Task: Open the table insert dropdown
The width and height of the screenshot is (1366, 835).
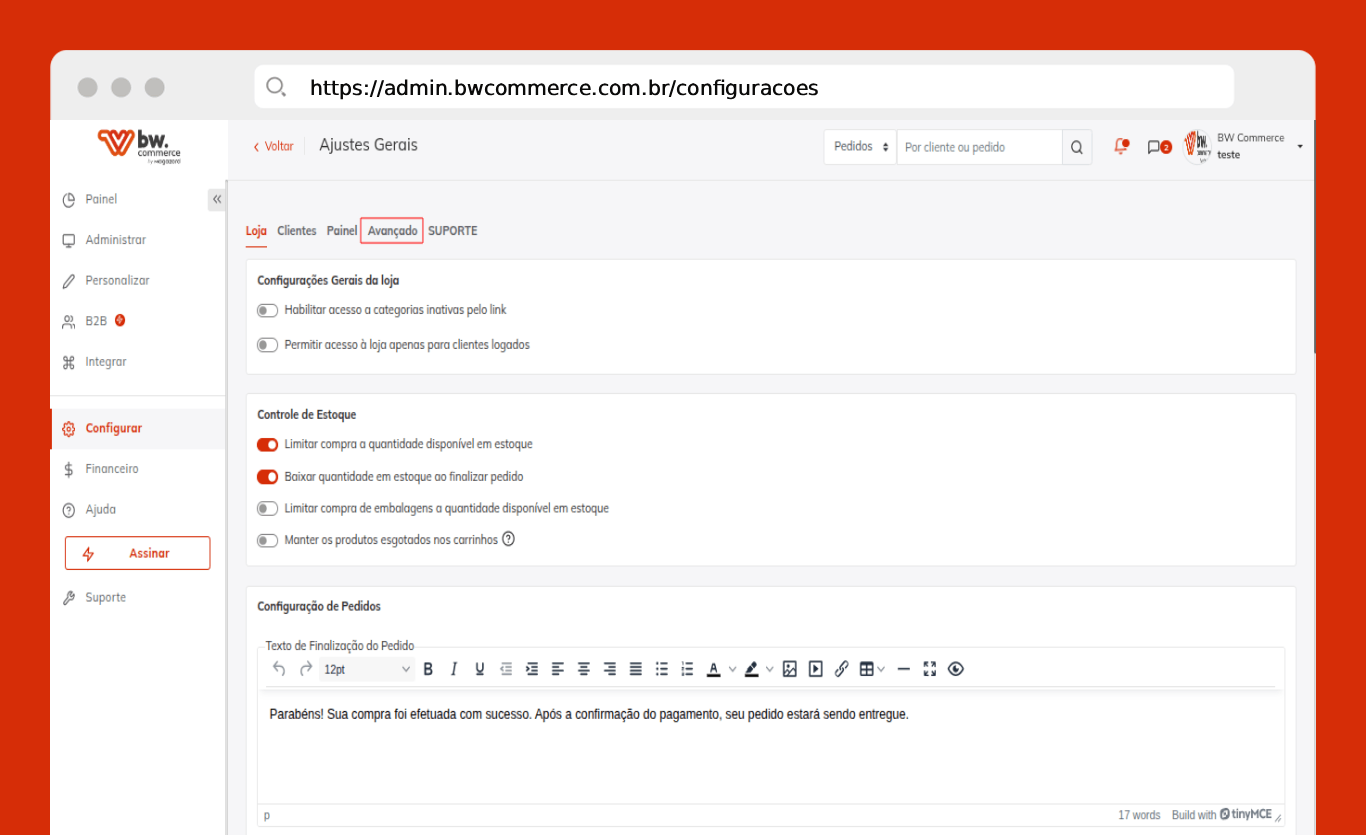Action: point(872,669)
